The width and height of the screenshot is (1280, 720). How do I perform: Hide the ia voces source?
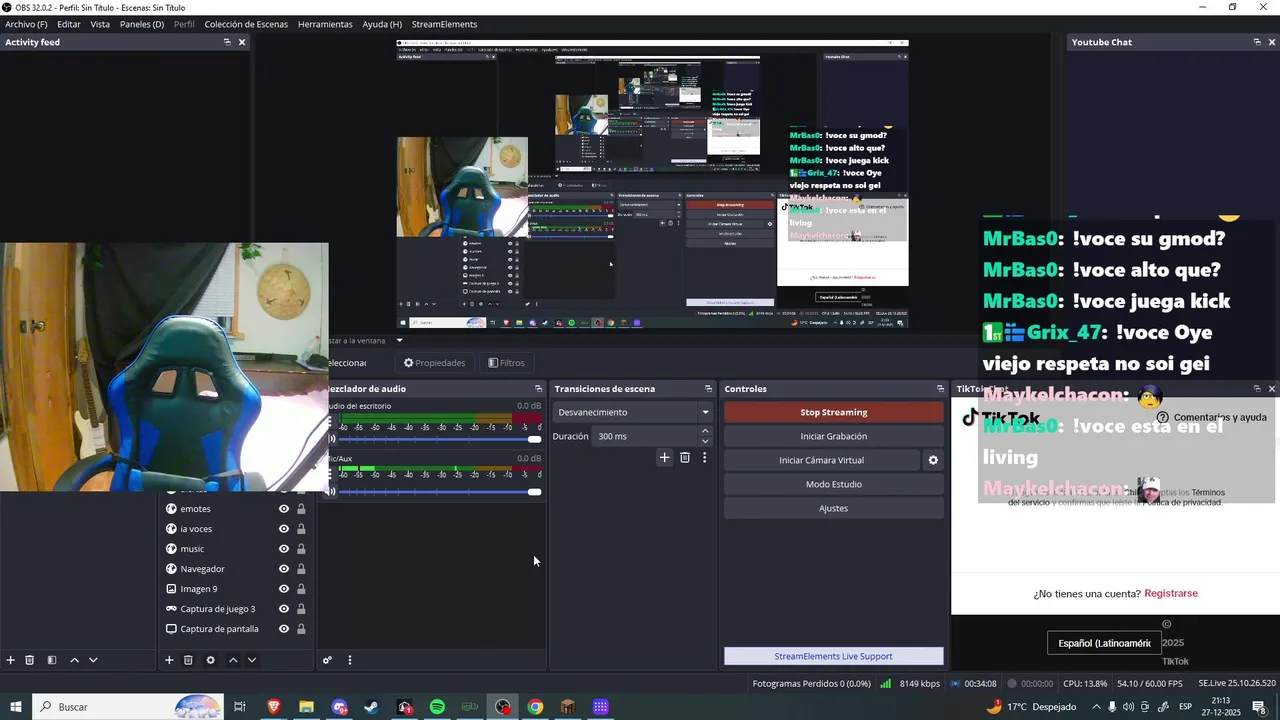284,529
